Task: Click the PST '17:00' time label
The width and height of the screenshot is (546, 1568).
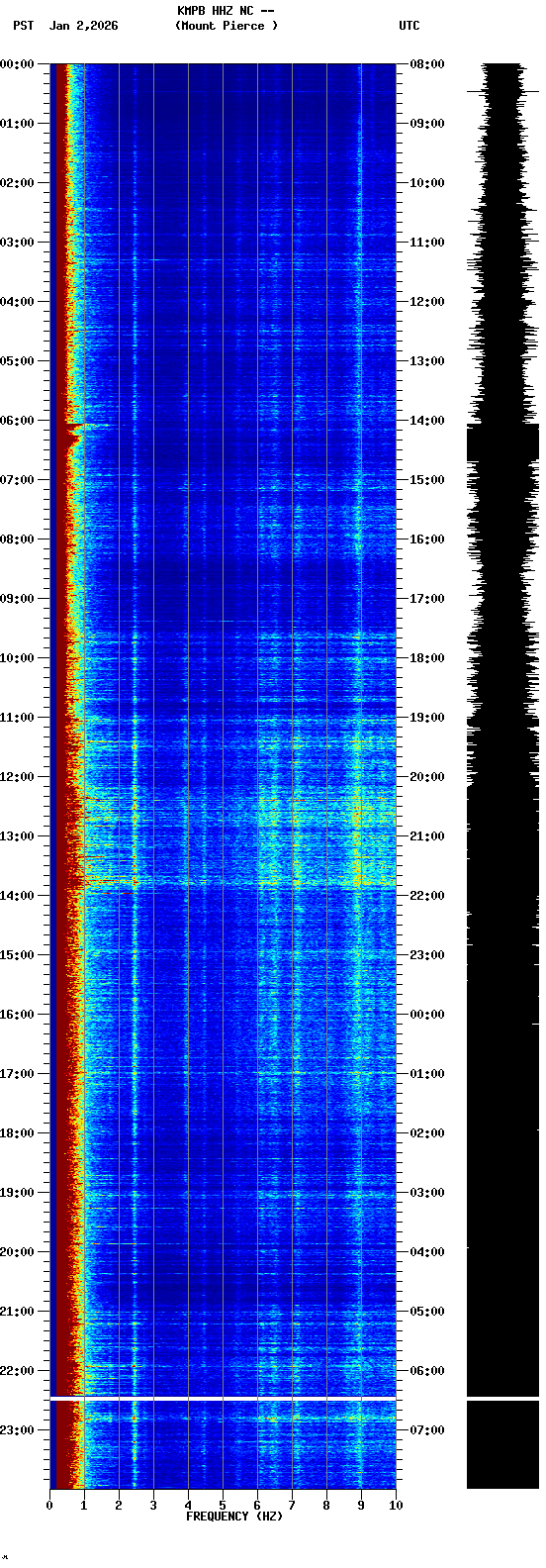Action: click(x=18, y=1074)
